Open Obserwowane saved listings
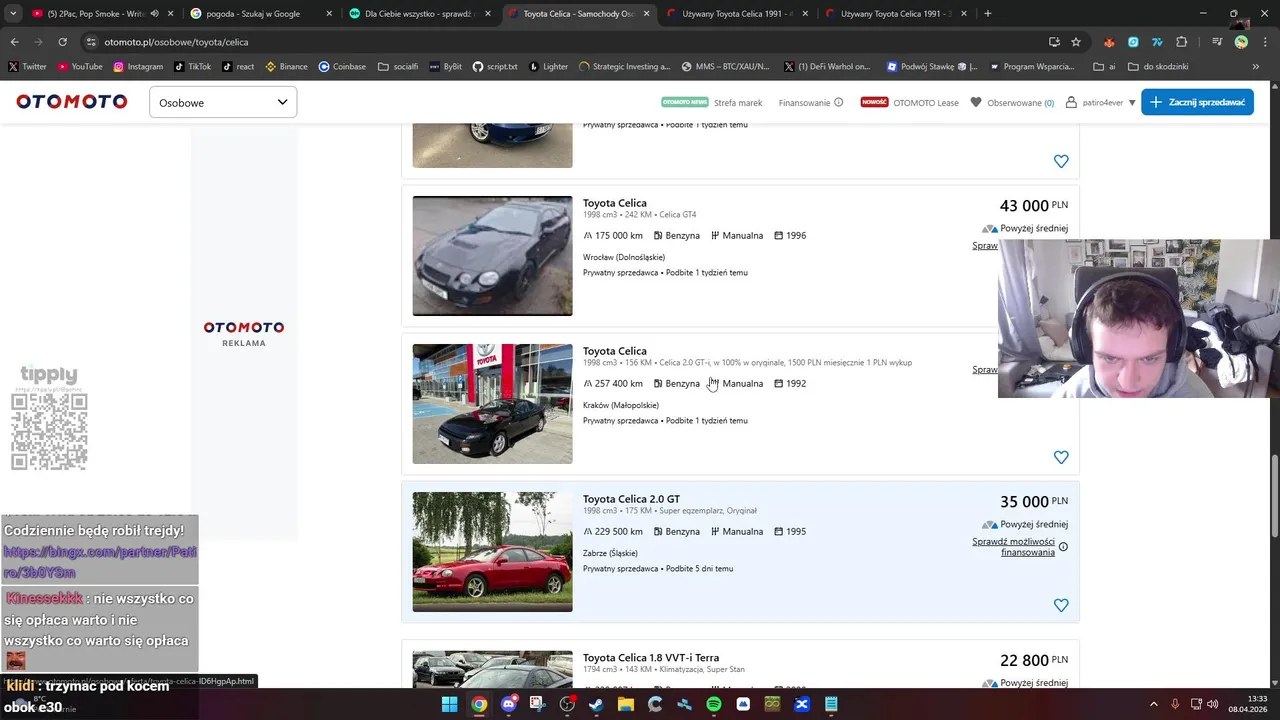The width and height of the screenshot is (1280, 720). 1012,102
